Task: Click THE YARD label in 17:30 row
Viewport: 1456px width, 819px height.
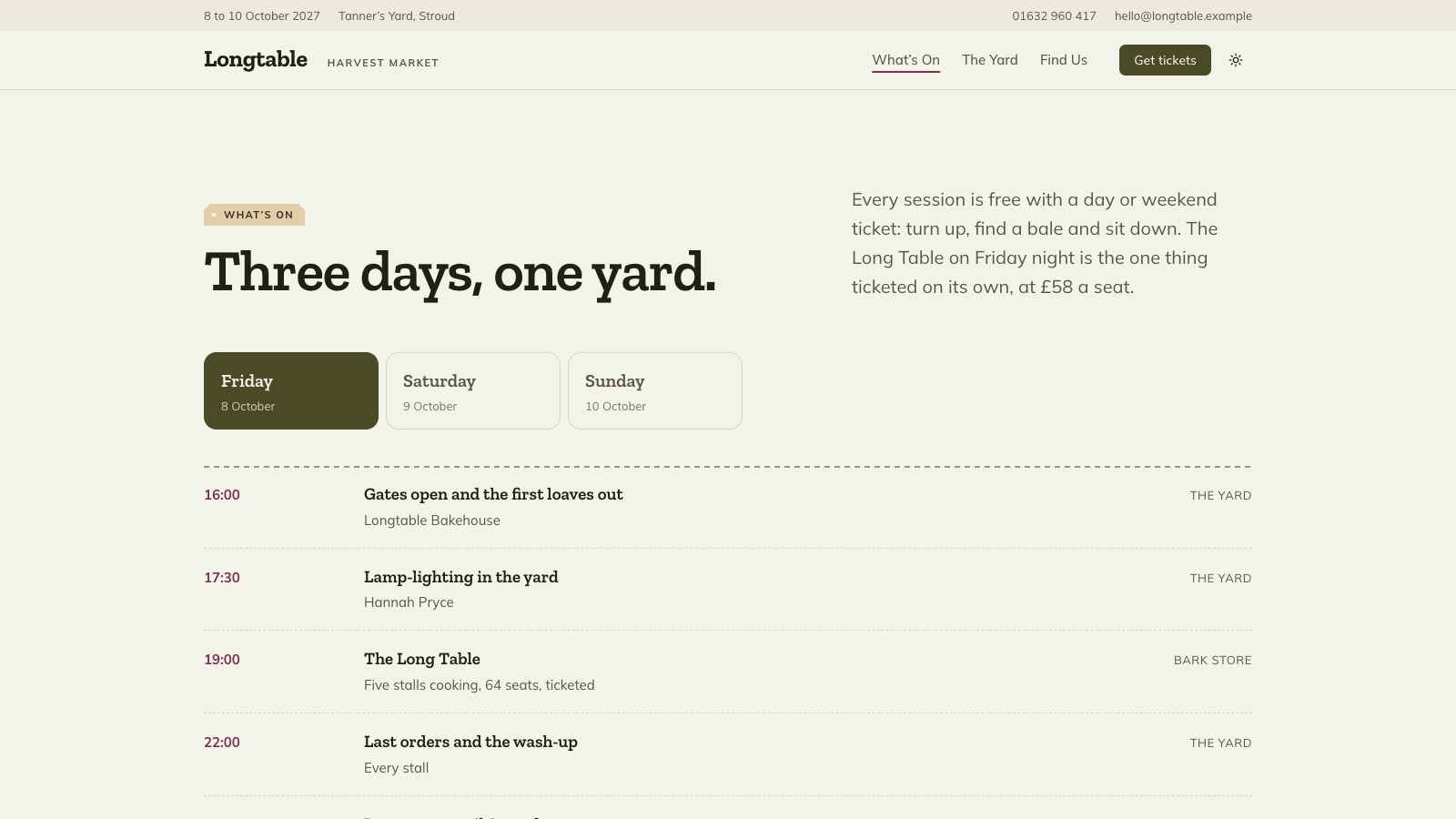Action: [1220, 578]
